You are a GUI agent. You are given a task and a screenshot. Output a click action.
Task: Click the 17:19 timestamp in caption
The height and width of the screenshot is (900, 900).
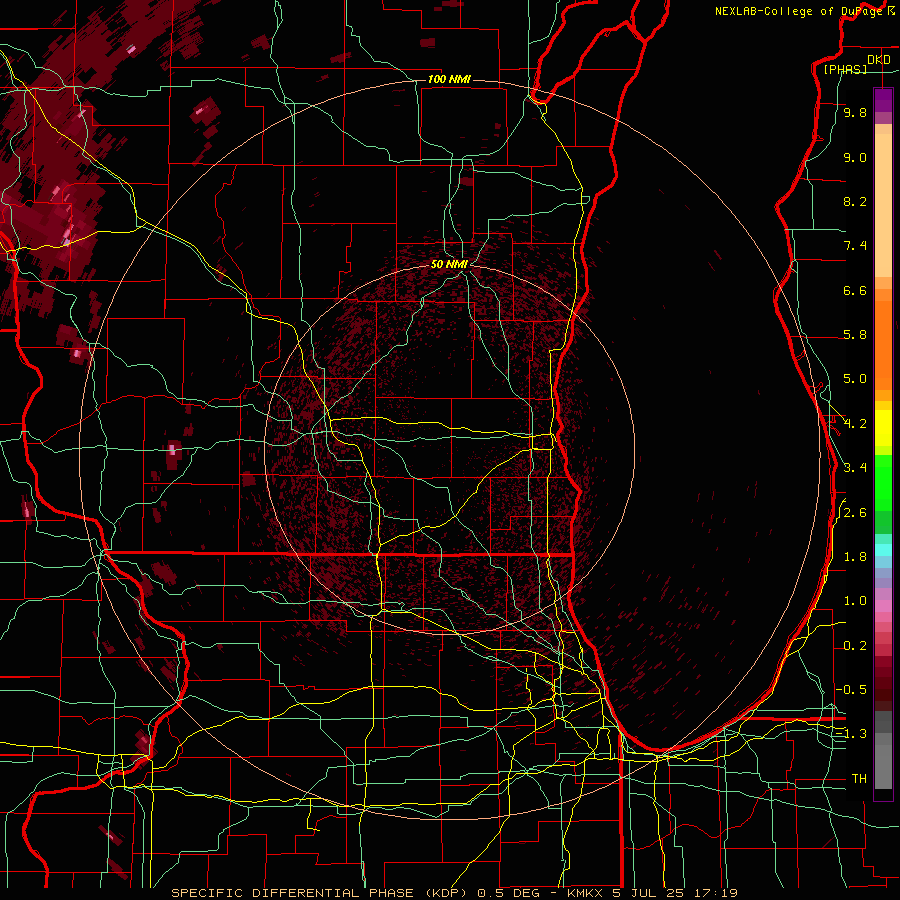pos(718,893)
